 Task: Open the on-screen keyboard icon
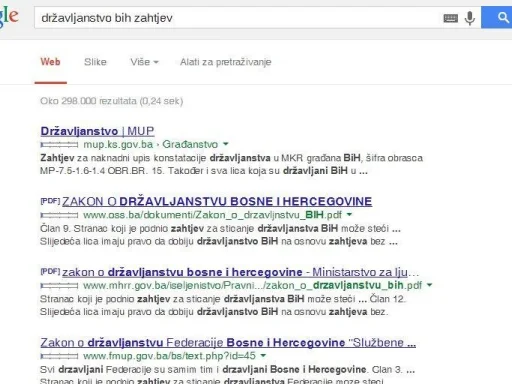(x=450, y=18)
